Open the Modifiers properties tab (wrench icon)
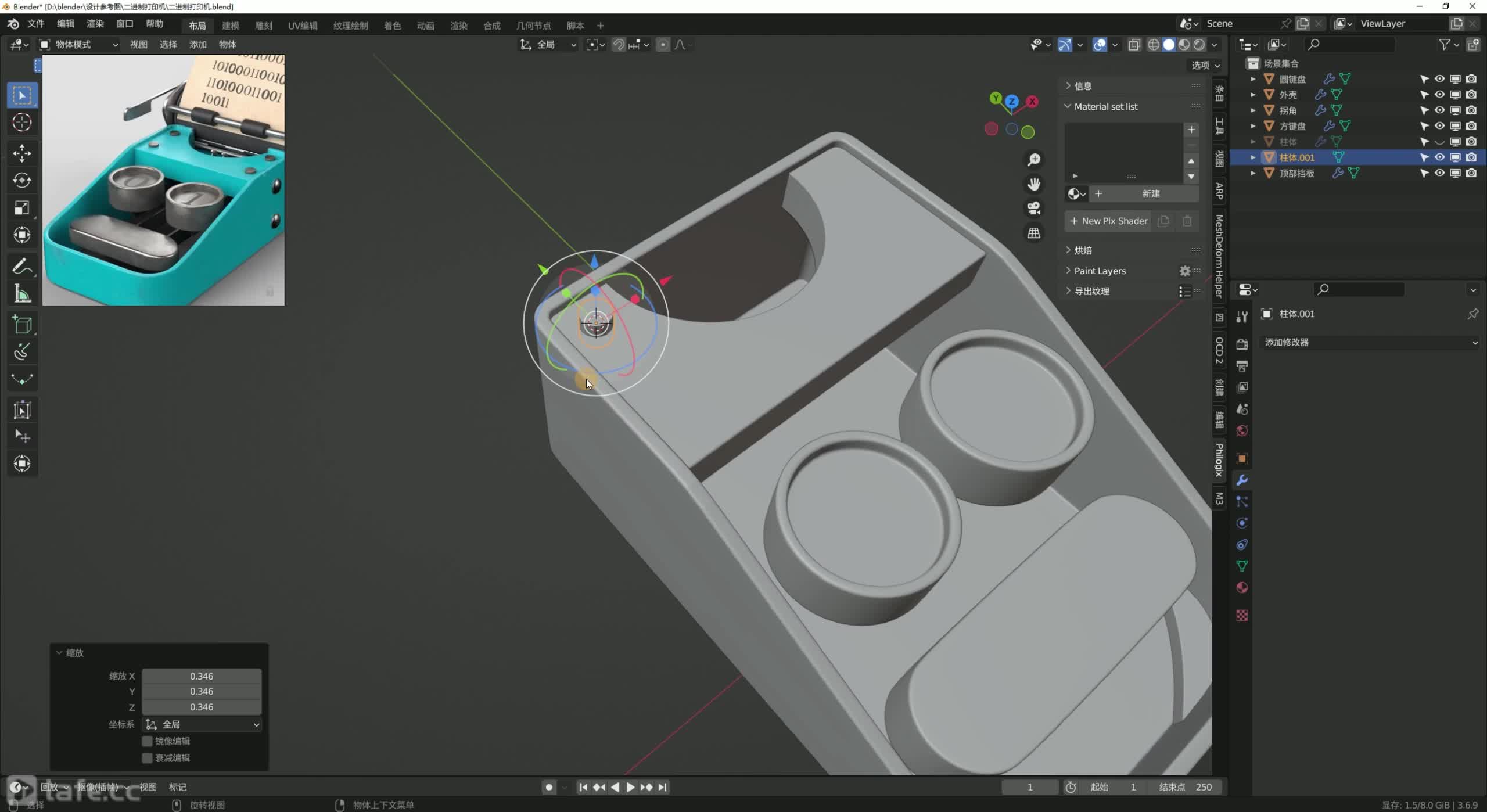The image size is (1487, 812). click(1242, 480)
